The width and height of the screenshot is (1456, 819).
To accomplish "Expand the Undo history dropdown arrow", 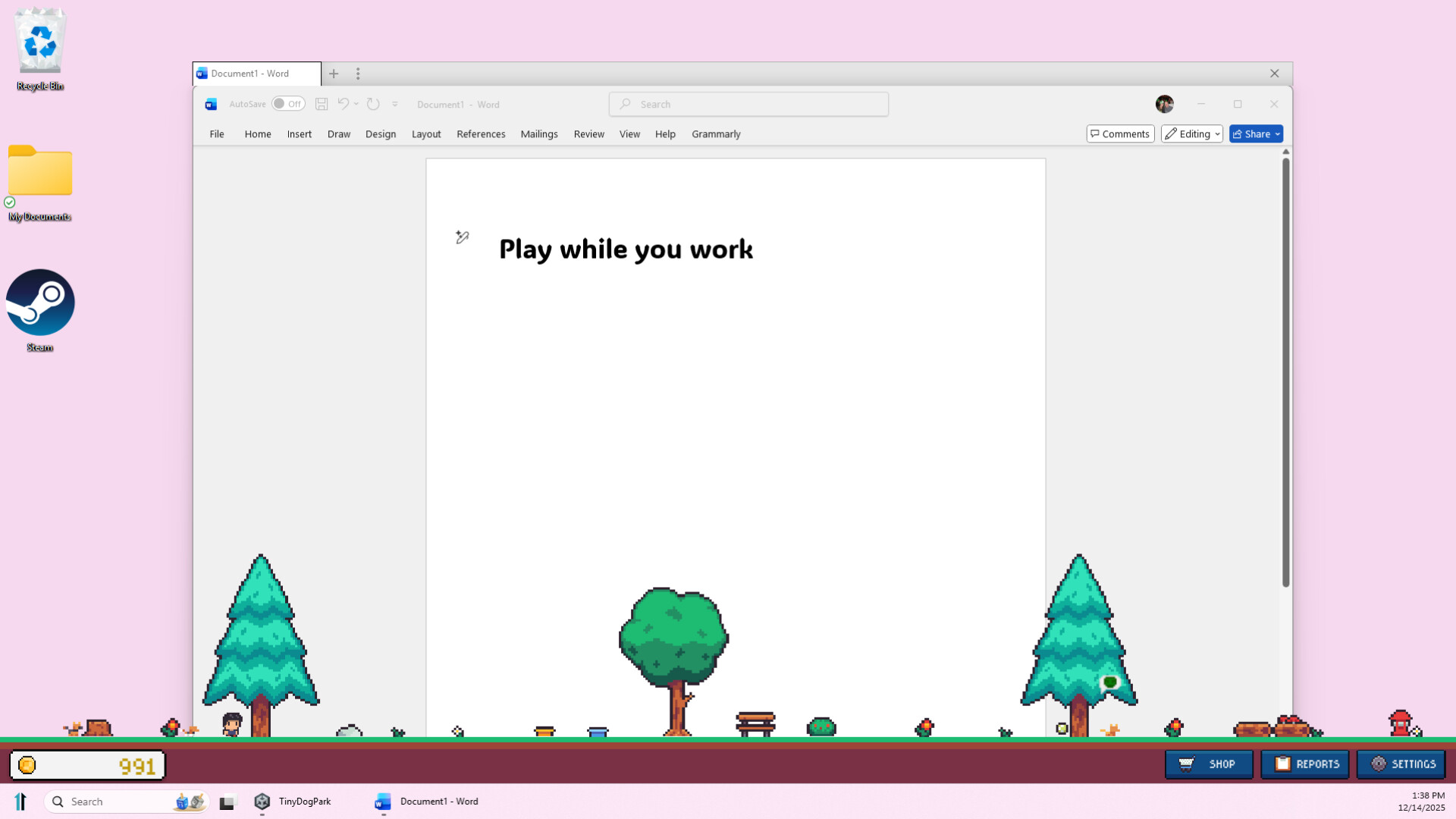I will click(x=355, y=104).
